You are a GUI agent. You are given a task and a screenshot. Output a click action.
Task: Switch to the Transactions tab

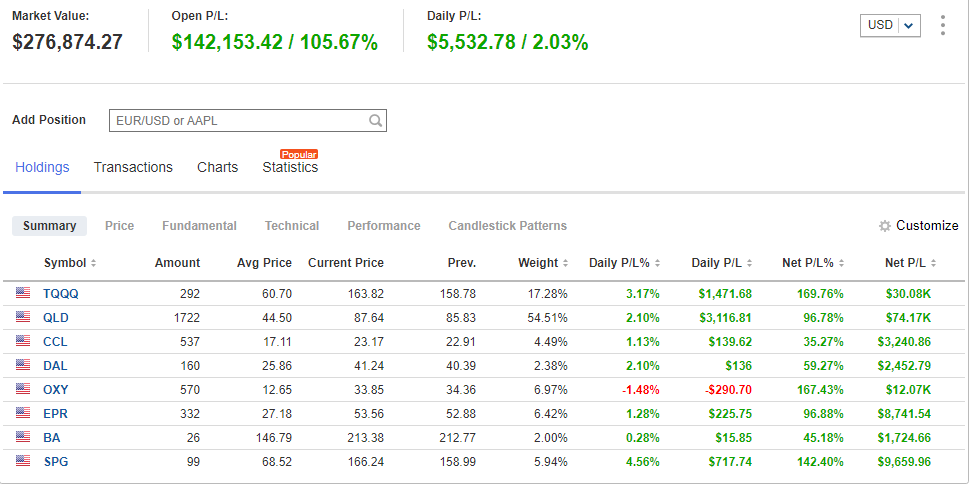point(133,168)
